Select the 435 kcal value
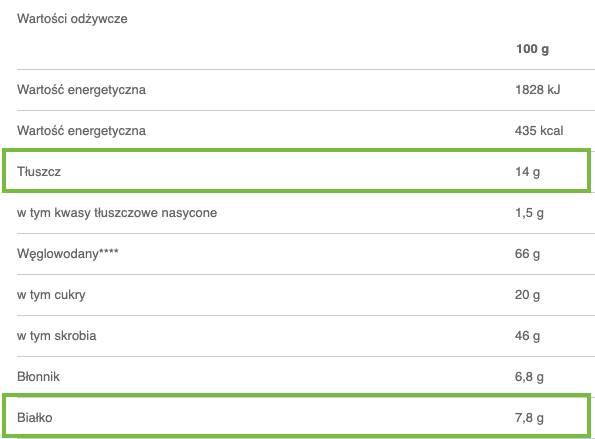 539,131
